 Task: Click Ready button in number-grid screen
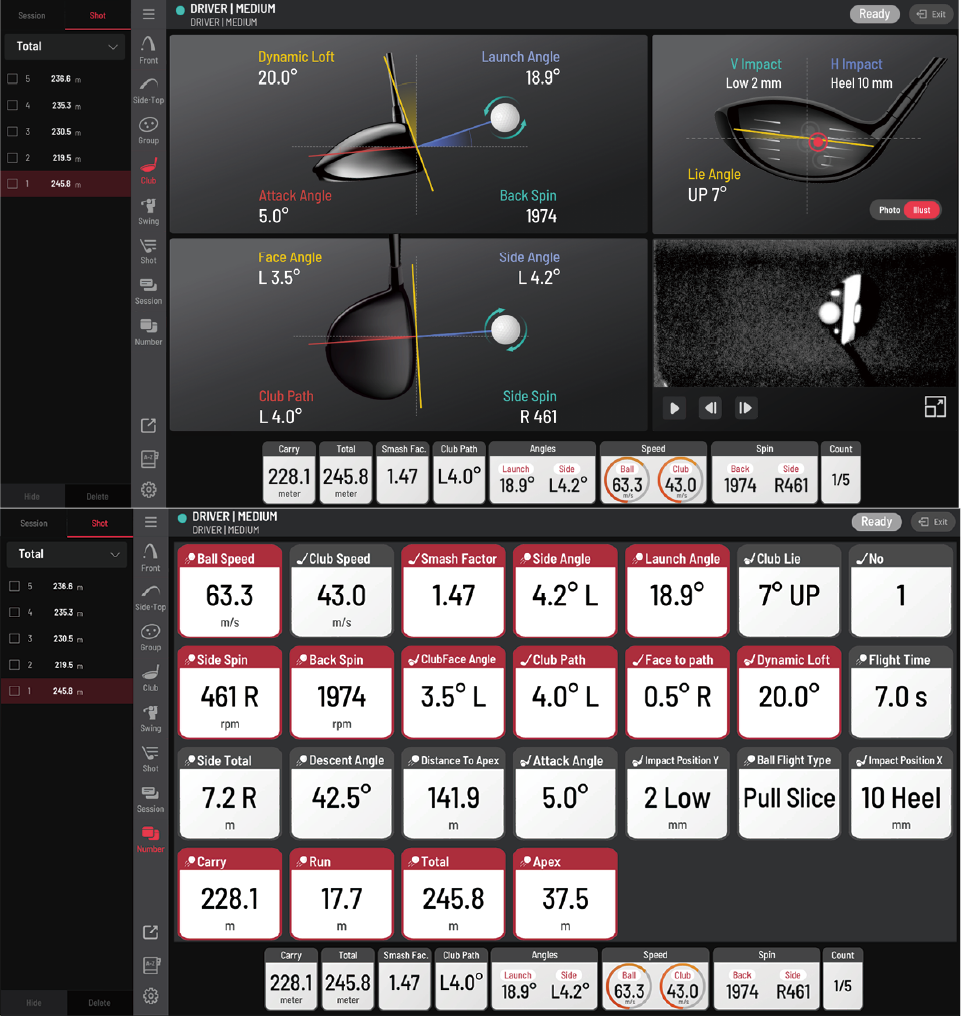pyautogui.click(x=876, y=521)
